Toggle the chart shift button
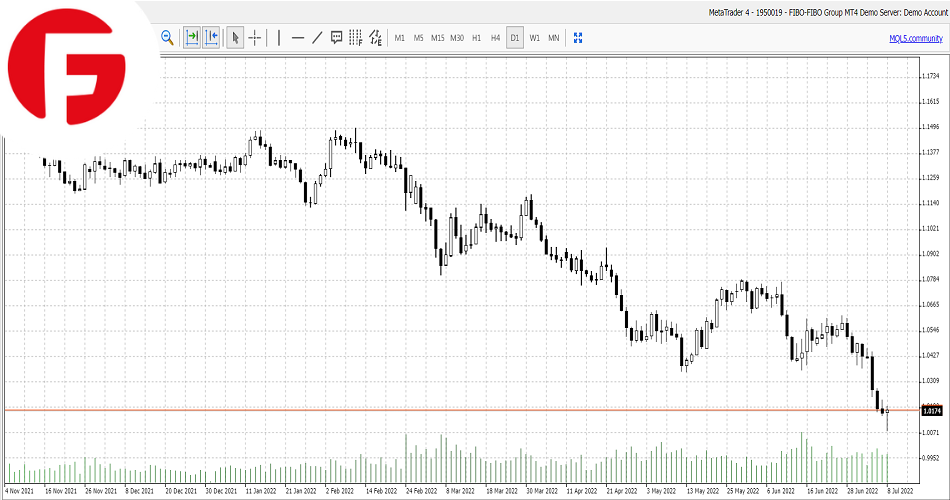The image size is (950, 500). [x=211, y=38]
